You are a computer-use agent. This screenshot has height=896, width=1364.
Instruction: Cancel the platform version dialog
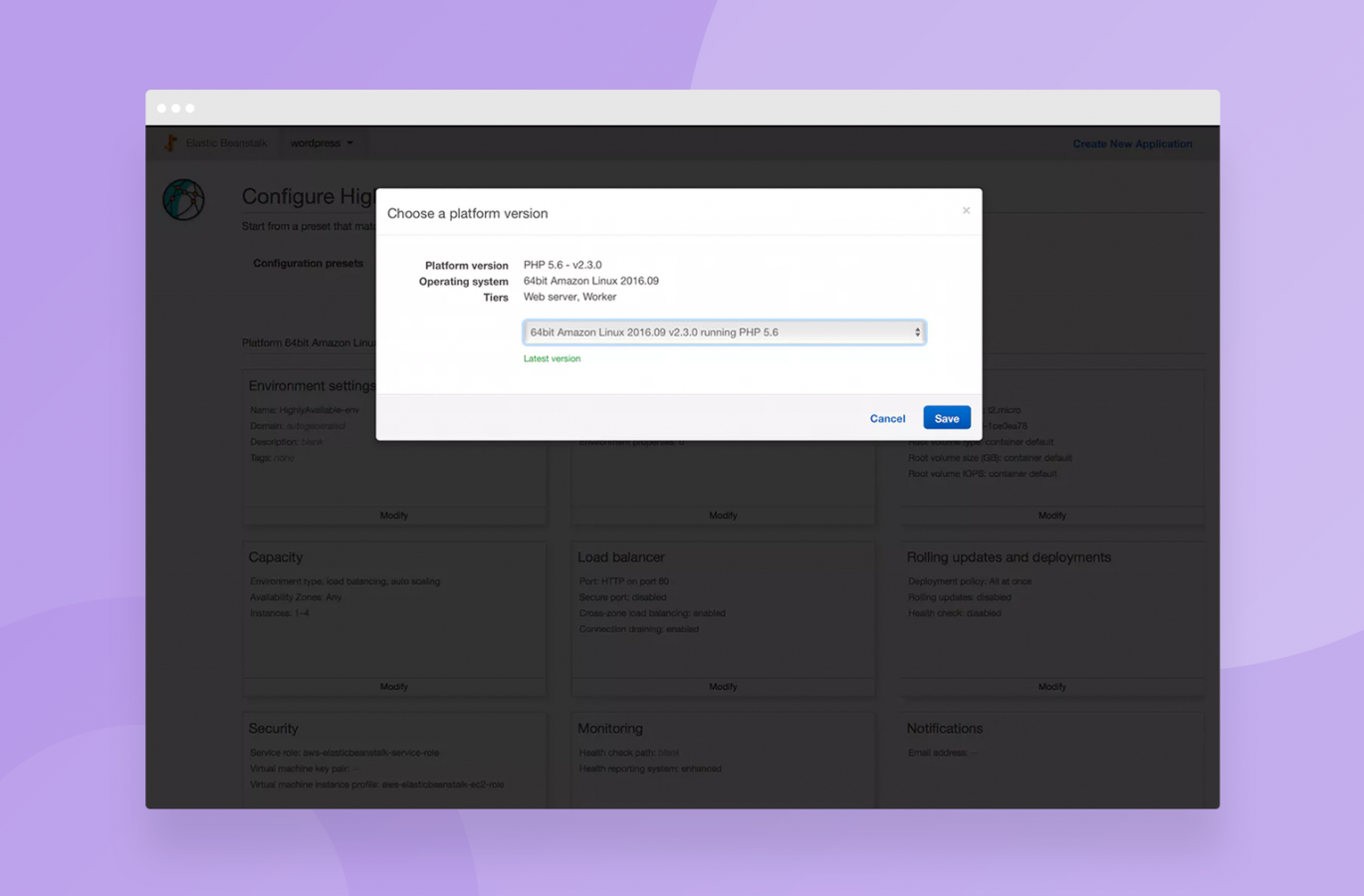point(887,418)
